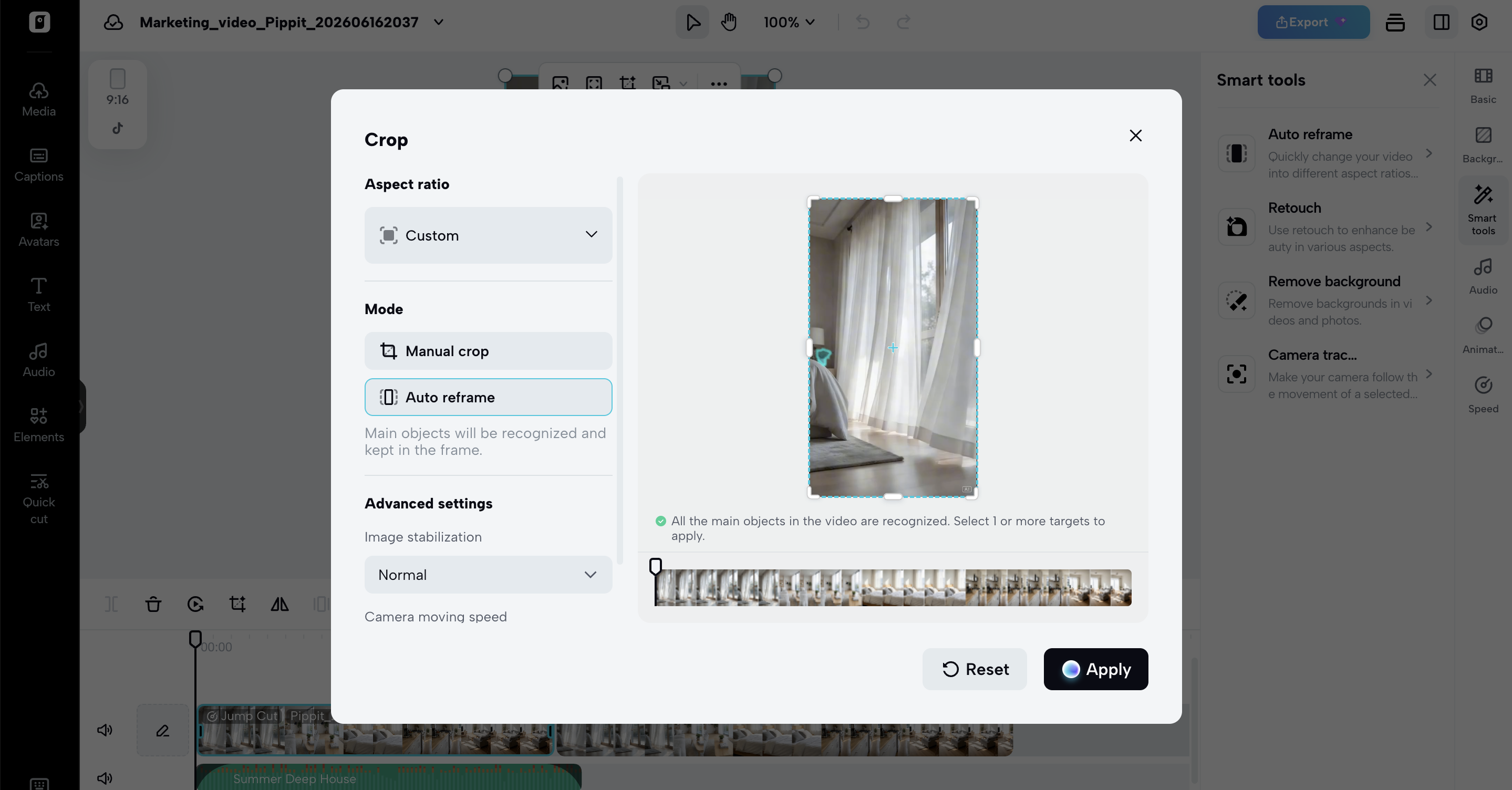The image size is (1512, 790).
Task: Delete the selected clip with trash icon
Action: pyautogui.click(x=153, y=604)
